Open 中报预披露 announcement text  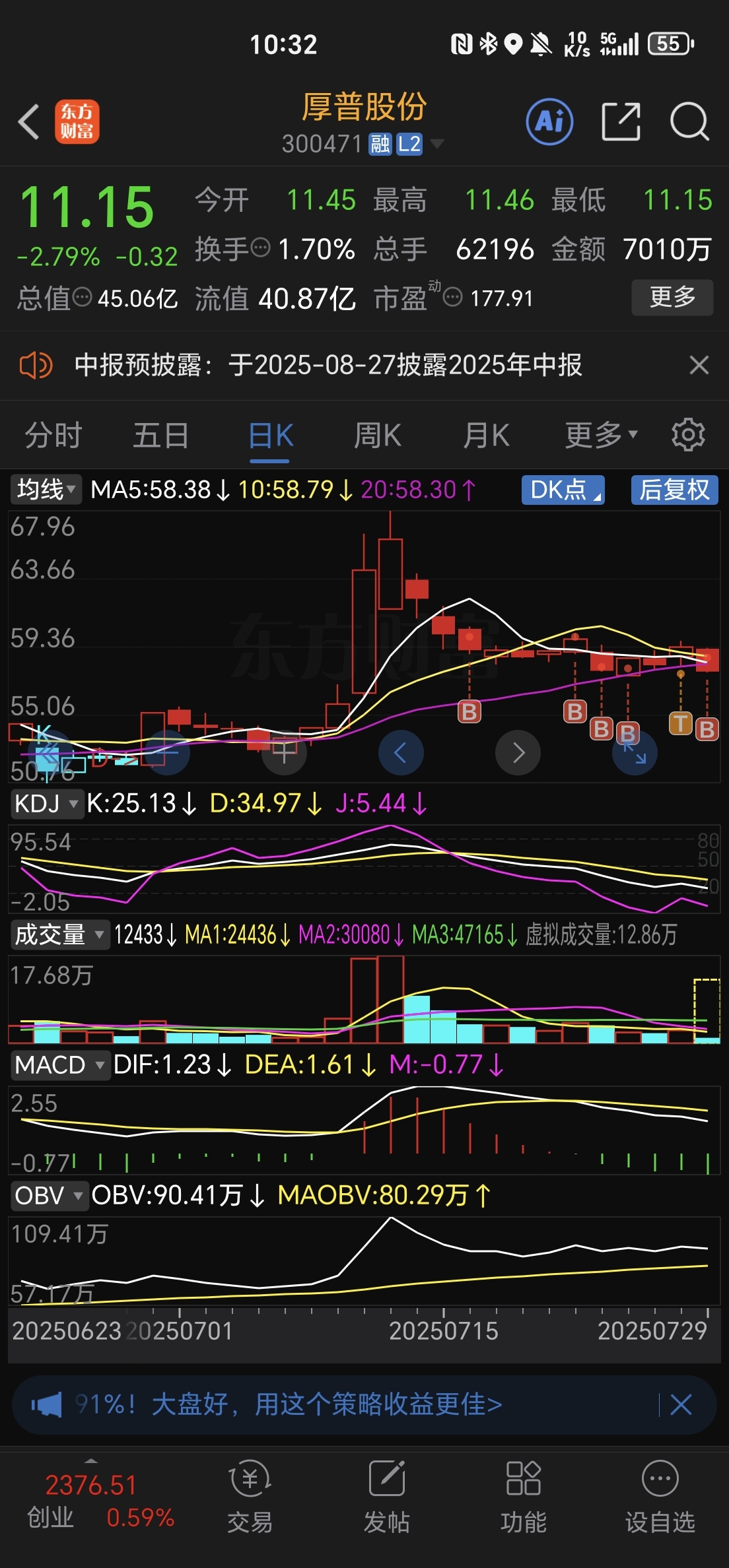tap(328, 365)
